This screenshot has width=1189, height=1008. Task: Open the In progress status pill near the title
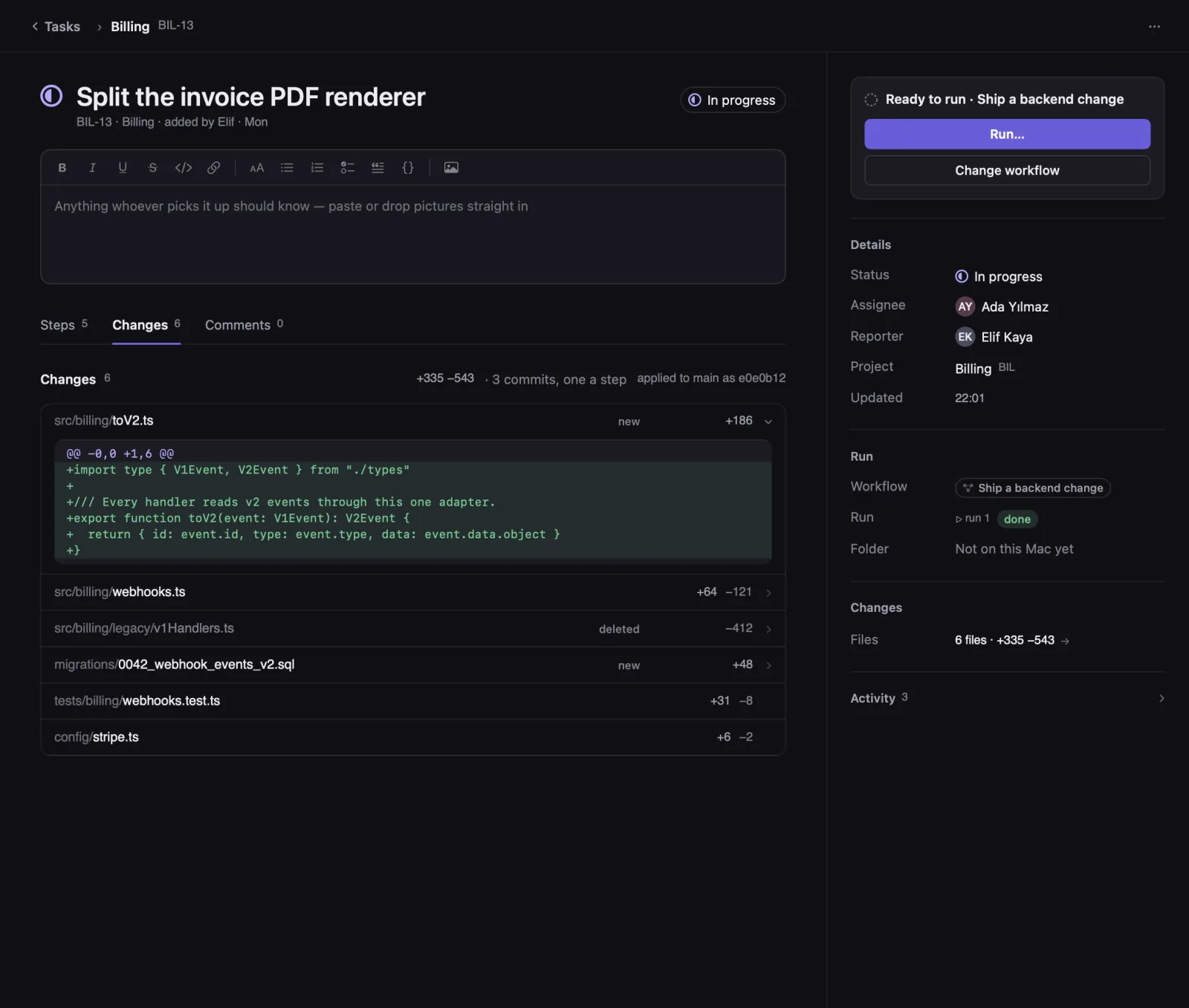[733, 100]
